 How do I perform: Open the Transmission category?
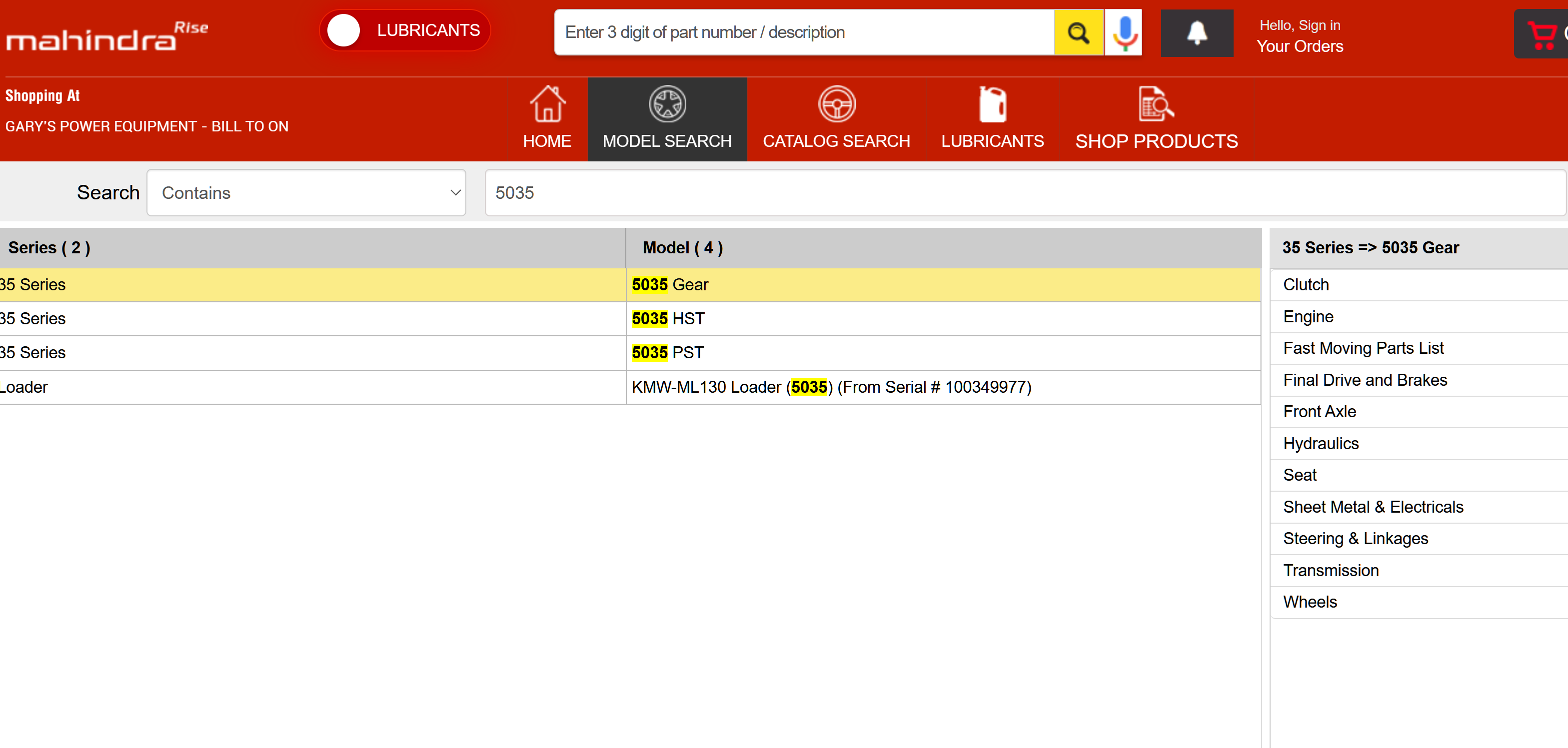pos(1419,570)
